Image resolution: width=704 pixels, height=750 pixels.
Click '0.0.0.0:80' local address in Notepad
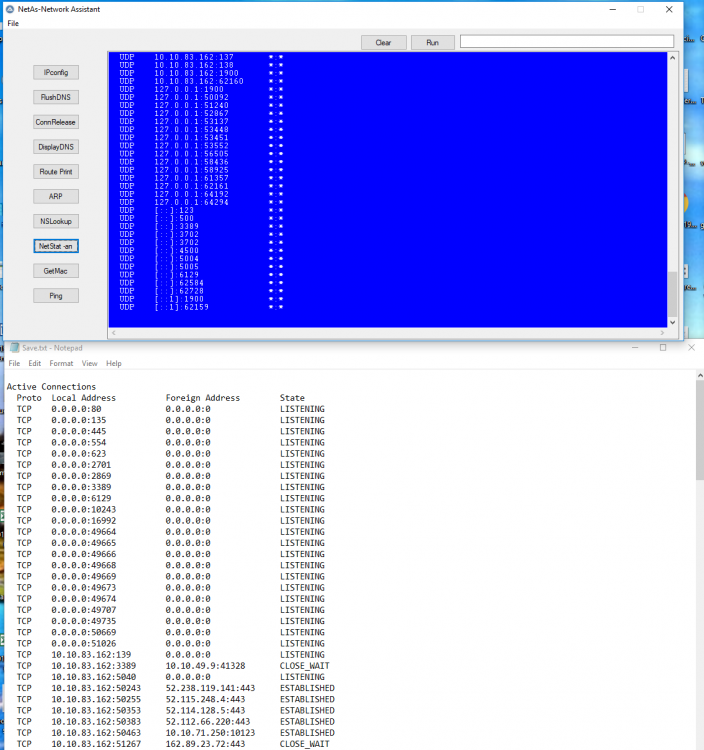pyautogui.click(x=76, y=409)
